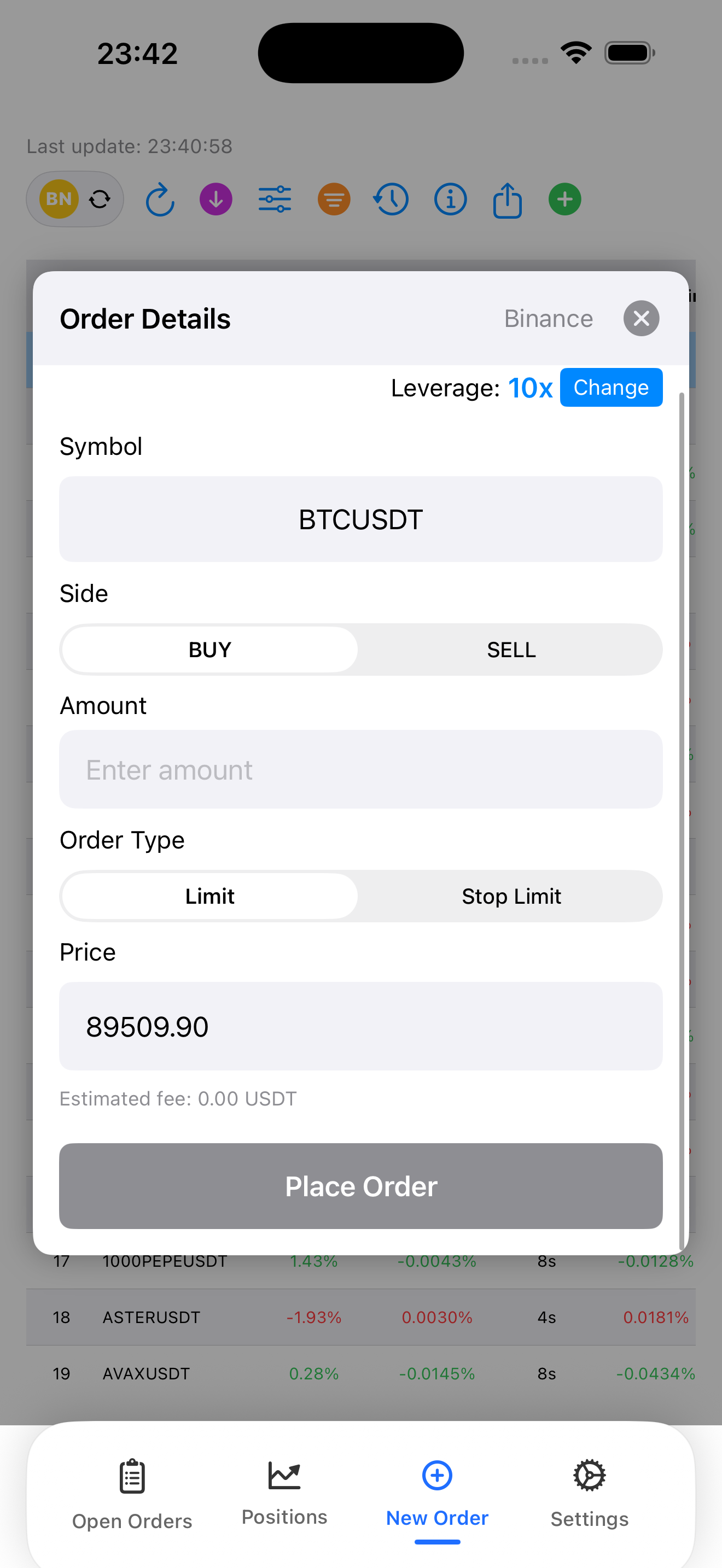Tap the blue refresh arrow icon
Screen dimensions: 722x1568
160,200
